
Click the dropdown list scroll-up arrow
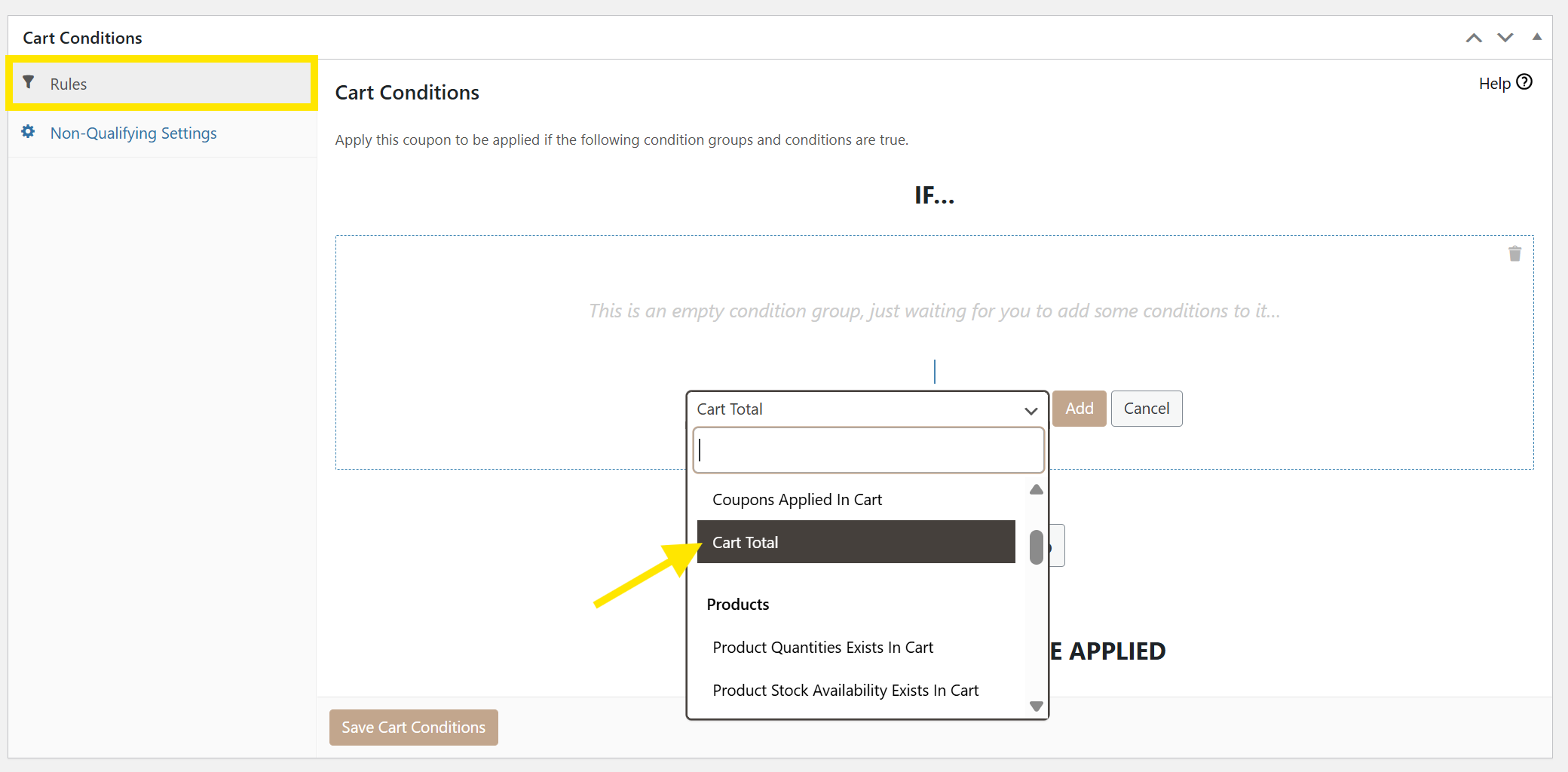point(1037,490)
